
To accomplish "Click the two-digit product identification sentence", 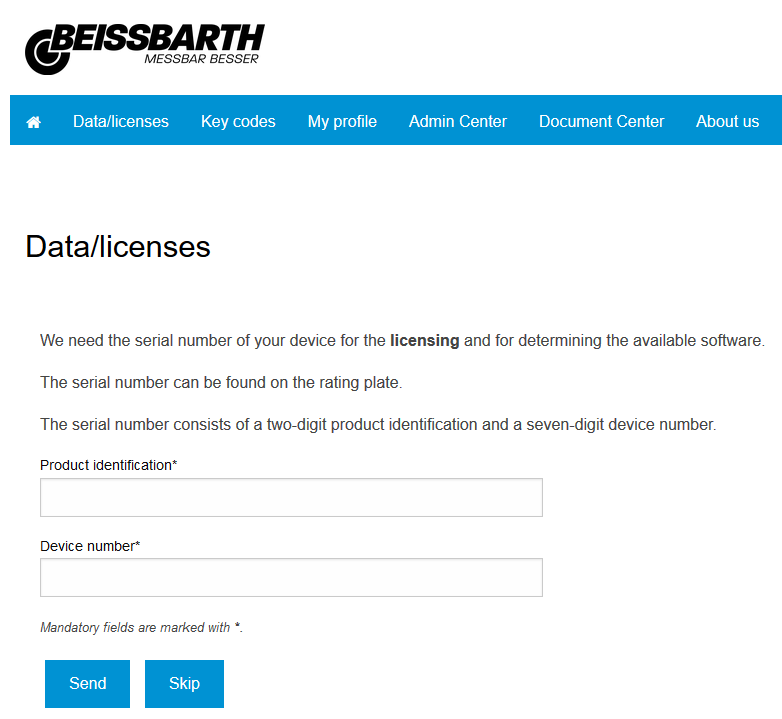I will [378, 424].
